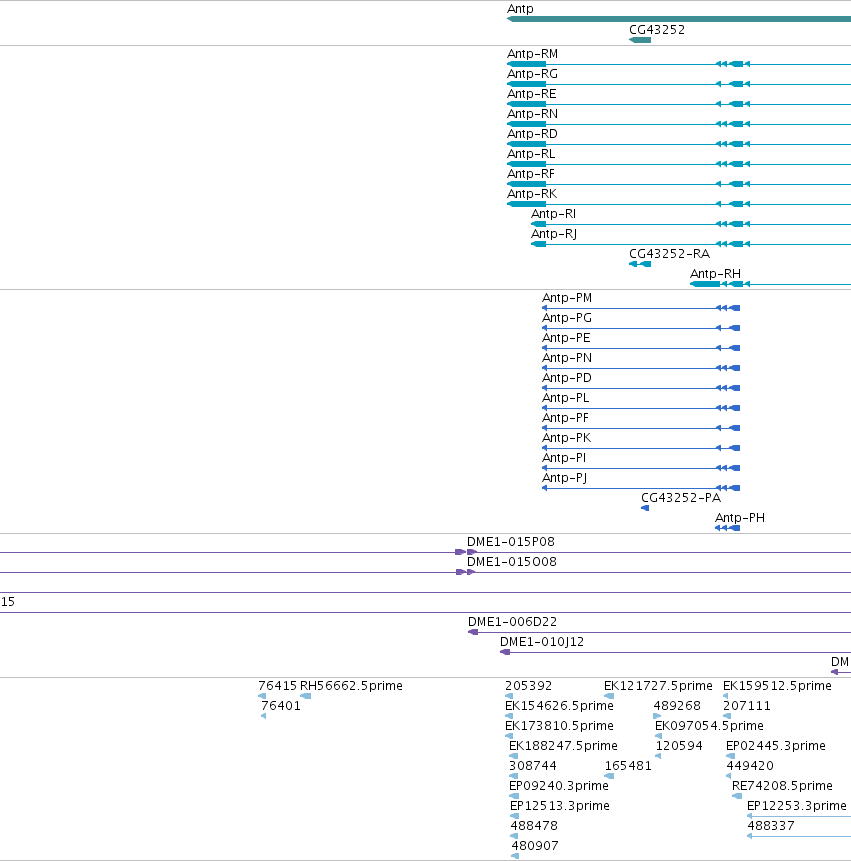
Task: Click the DME1-010J12 clone label
Action: click(542, 642)
